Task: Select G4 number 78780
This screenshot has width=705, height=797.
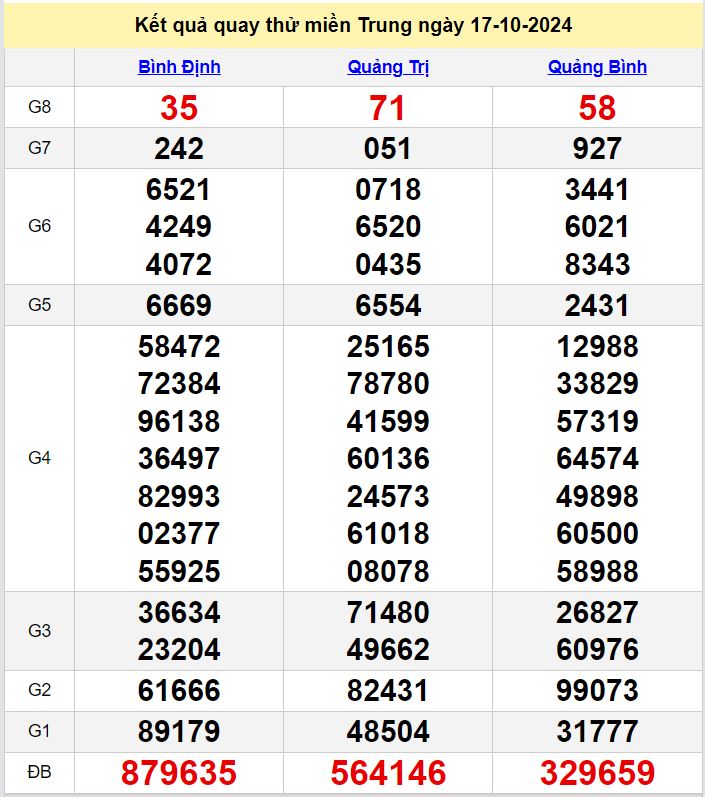Action: (388, 384)
